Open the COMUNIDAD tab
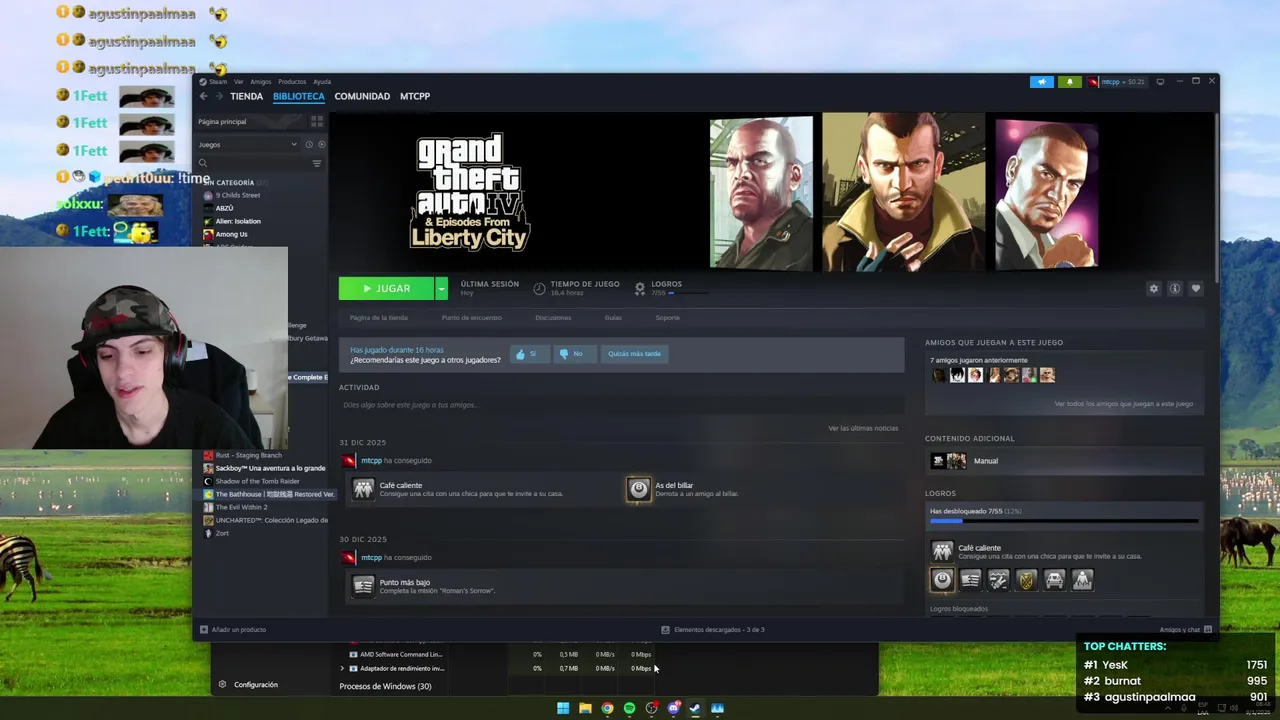This screenshot has width=1280, height=720. pos(362,96)
